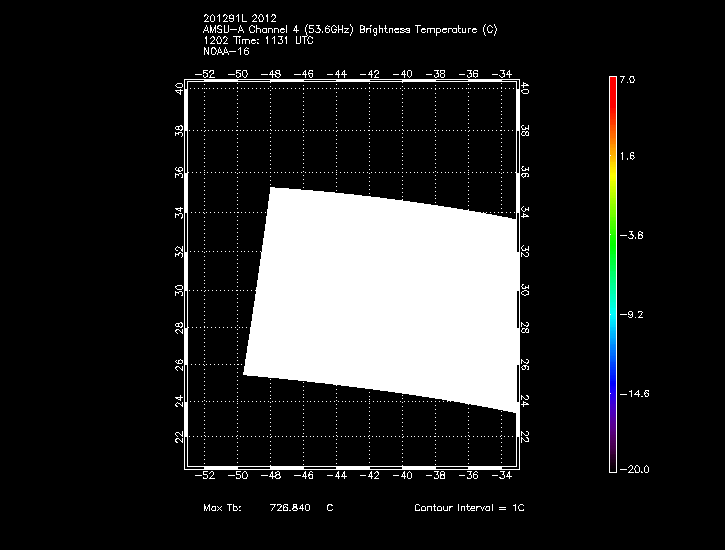The height and width of the screenshot is (550, 725).
Task: Click the 1202 Time: 1131 UTC line
Action: [258, 40]
